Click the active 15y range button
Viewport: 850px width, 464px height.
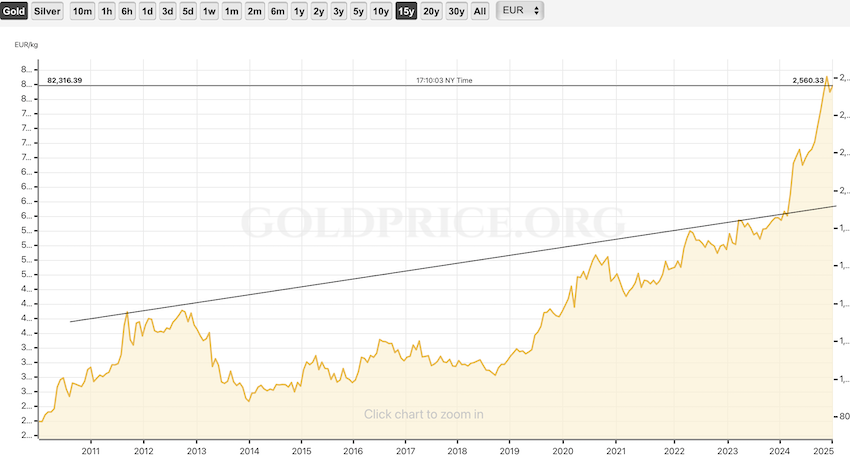(406, 11)
